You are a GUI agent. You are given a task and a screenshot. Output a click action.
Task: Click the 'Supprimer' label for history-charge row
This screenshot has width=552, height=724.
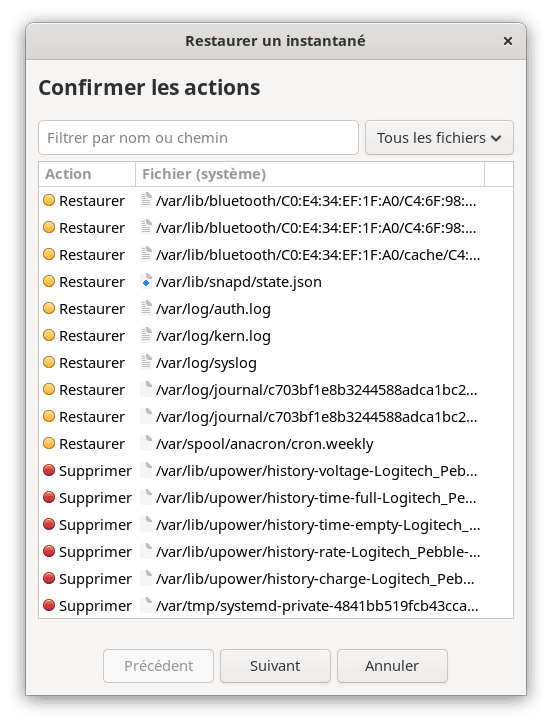[96, 579]
